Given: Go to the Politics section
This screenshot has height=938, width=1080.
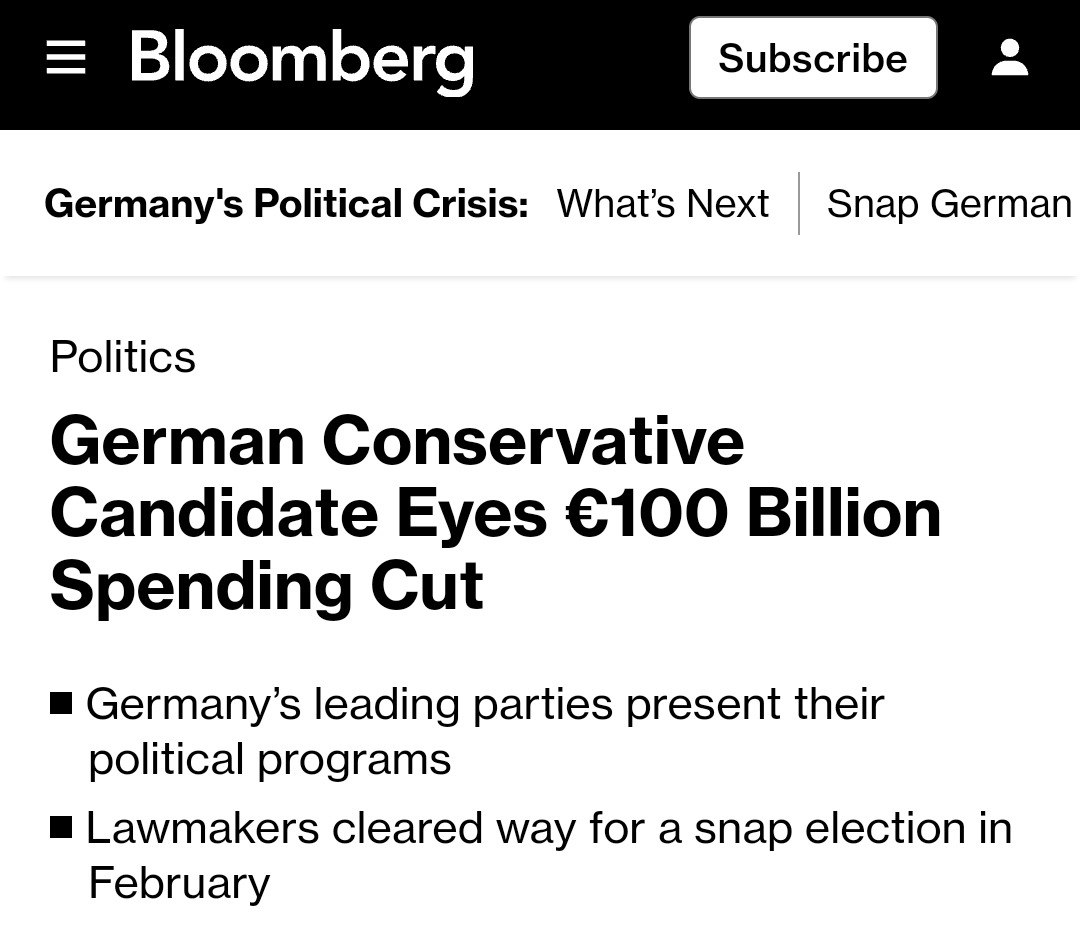Looking at the screenshot, I should pyautogui.click(x=123, y=357).
